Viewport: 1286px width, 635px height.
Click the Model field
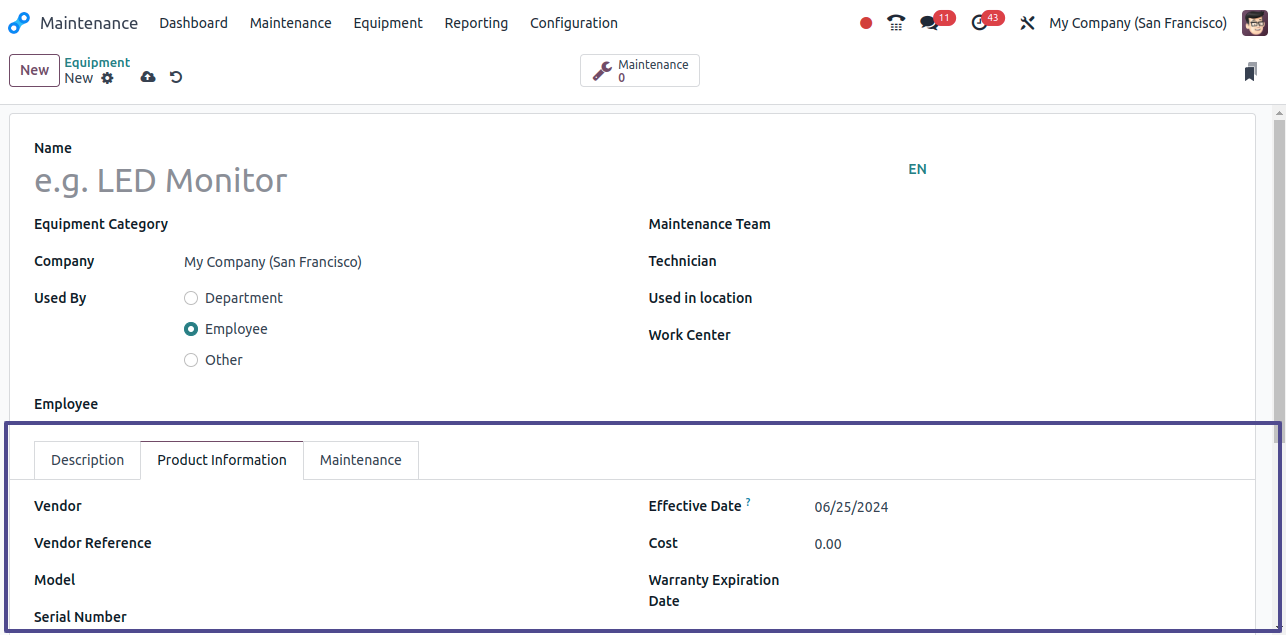point(401,581)
